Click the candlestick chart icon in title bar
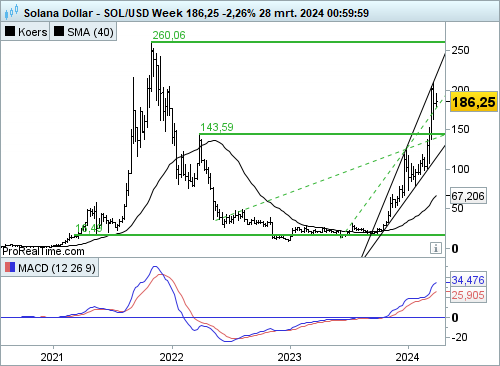 11,12
